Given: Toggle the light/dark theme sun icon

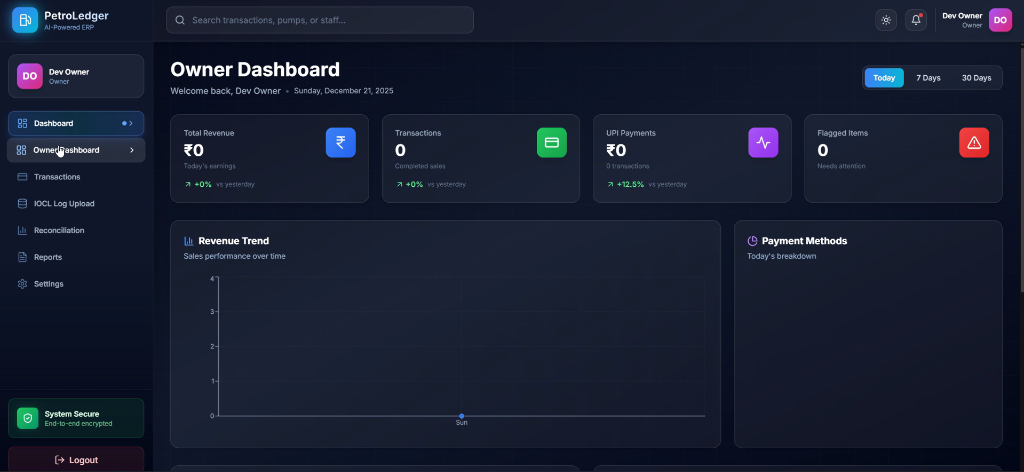Looking at the screenshot, I should [885, 20].
